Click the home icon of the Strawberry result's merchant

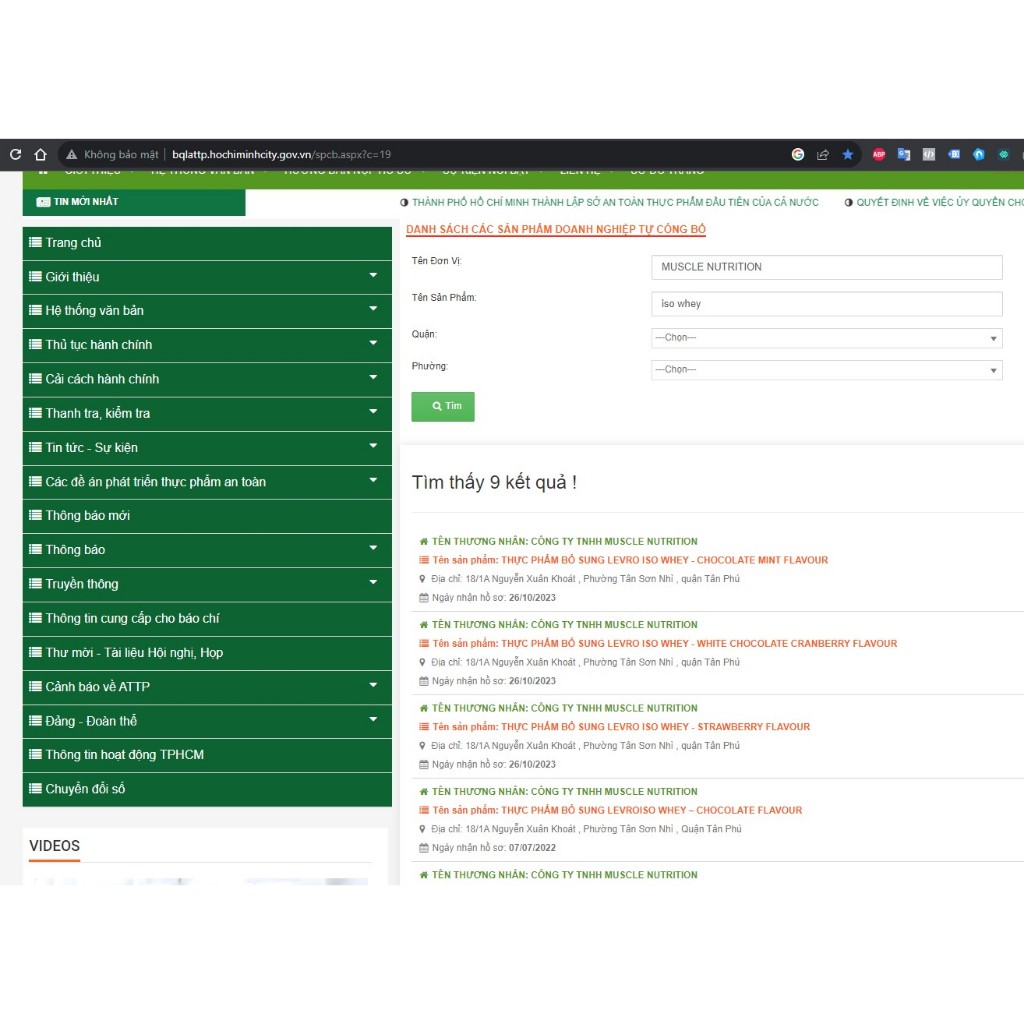(424, 708)
